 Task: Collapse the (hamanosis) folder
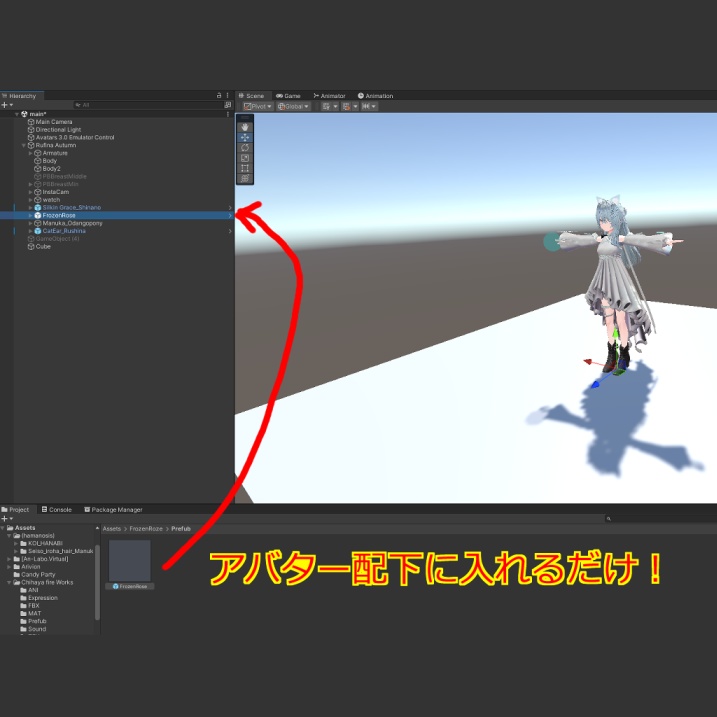(9, 535)
